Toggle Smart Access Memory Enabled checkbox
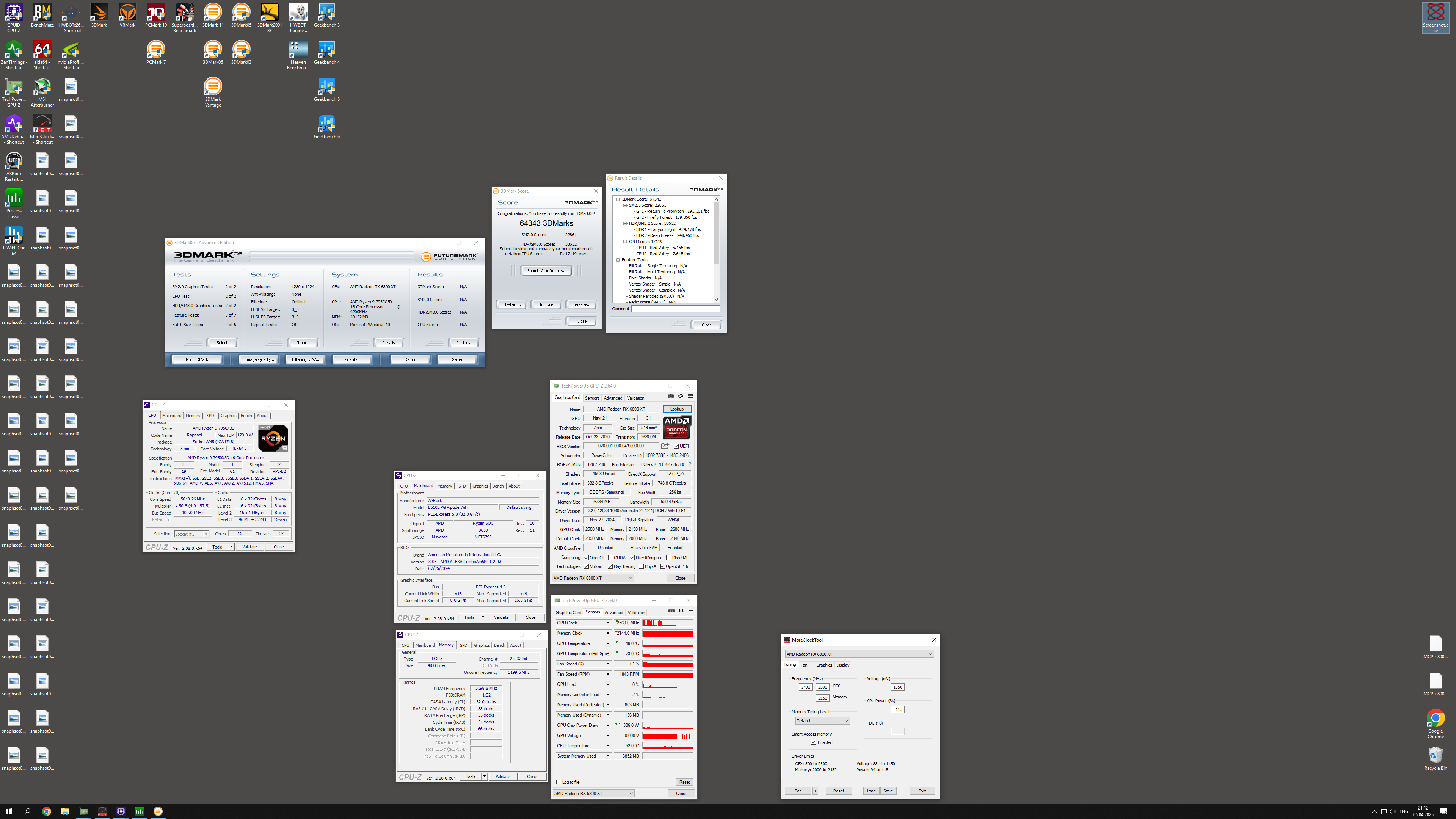 (813, 743)
